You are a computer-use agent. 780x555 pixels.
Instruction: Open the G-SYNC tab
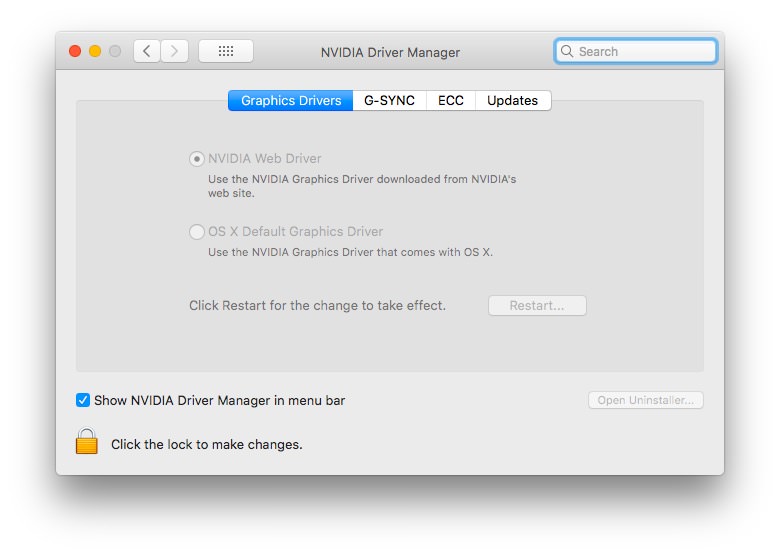390,100
